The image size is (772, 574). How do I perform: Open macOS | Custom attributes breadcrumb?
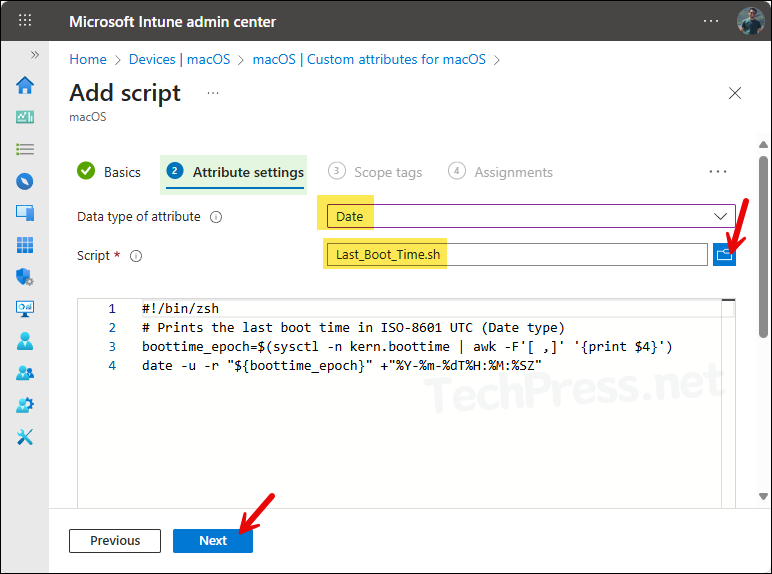pos(369,60)
